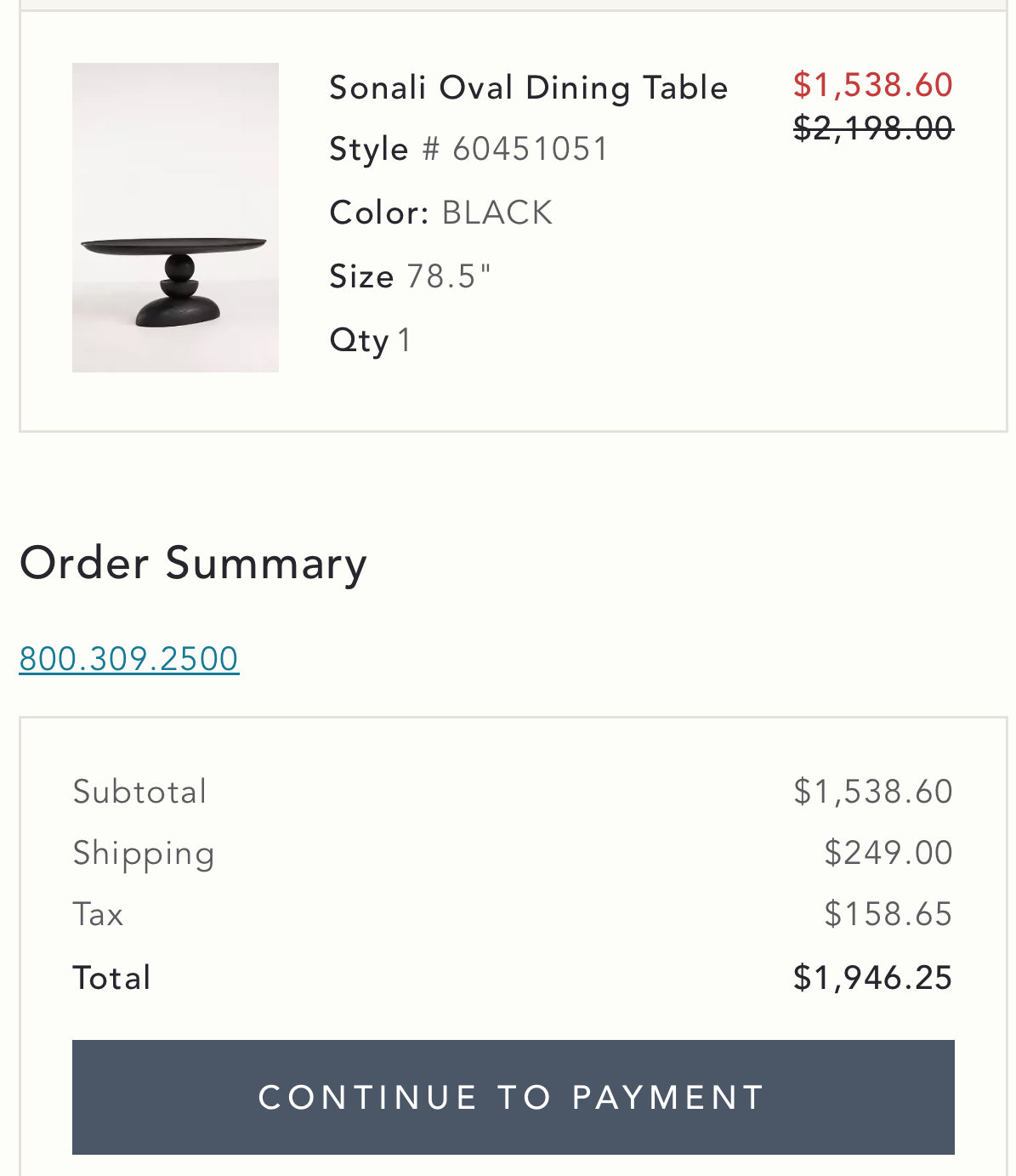Select the $249.00 shipping cost

(888, 853)
